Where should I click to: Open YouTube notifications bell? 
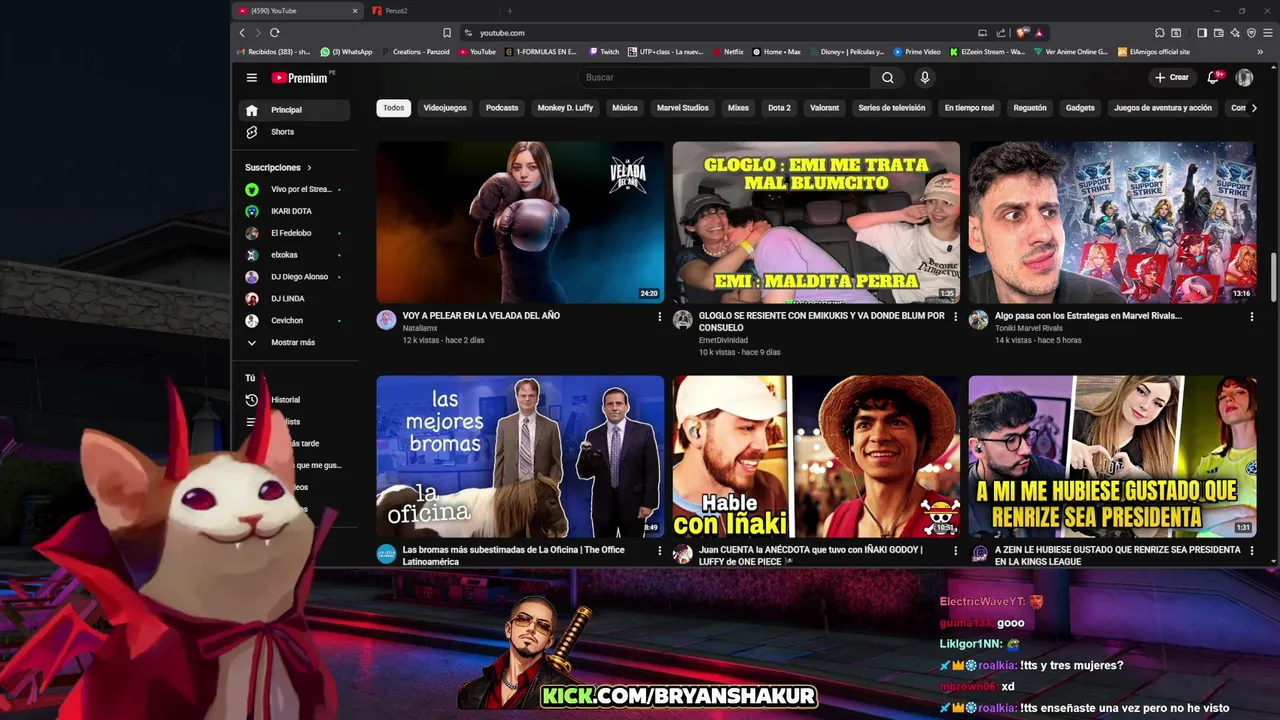1214,77
